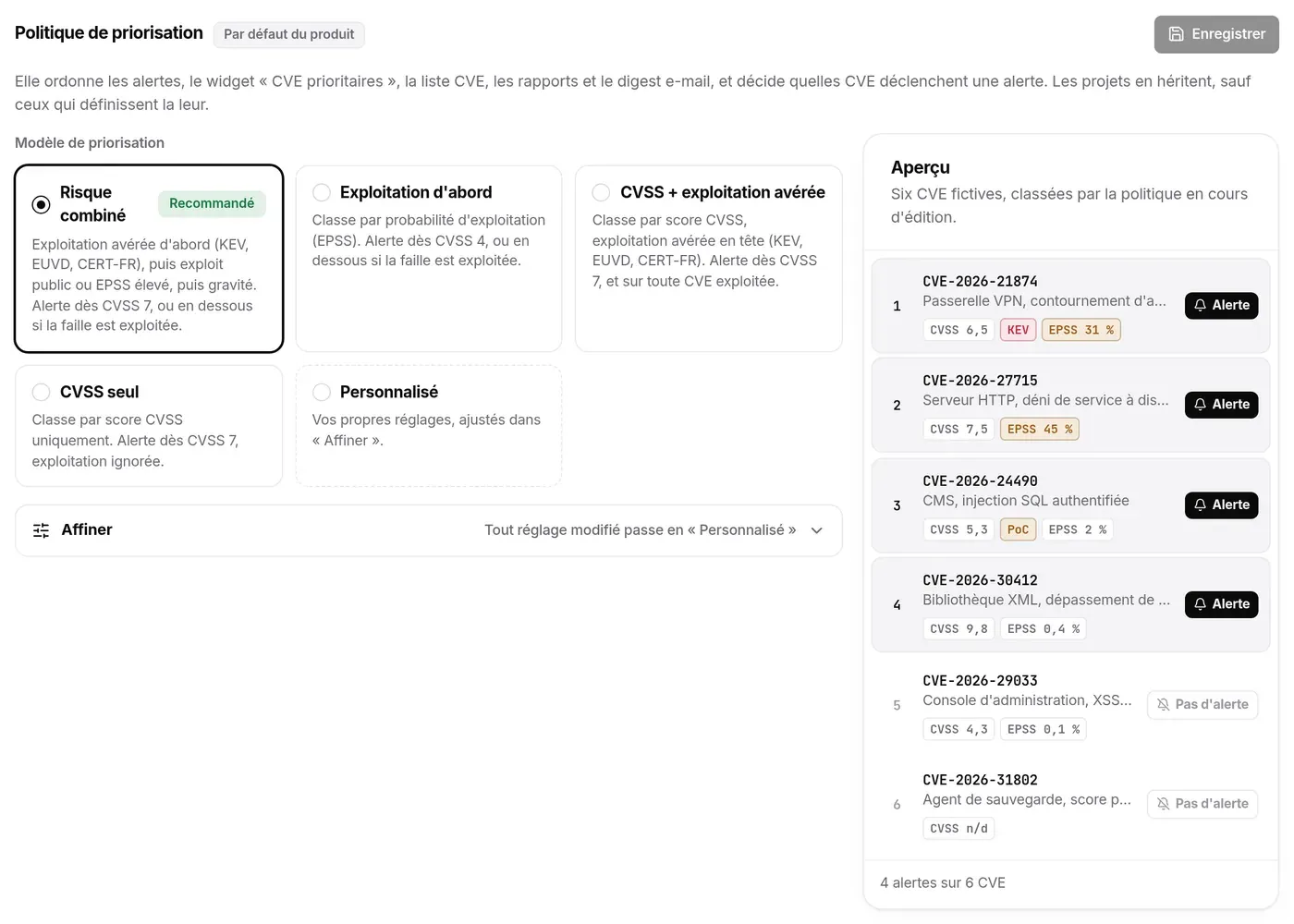Click the sliders icon beside Affiner
Screen dimensions: 1294x924
[42, 530]
